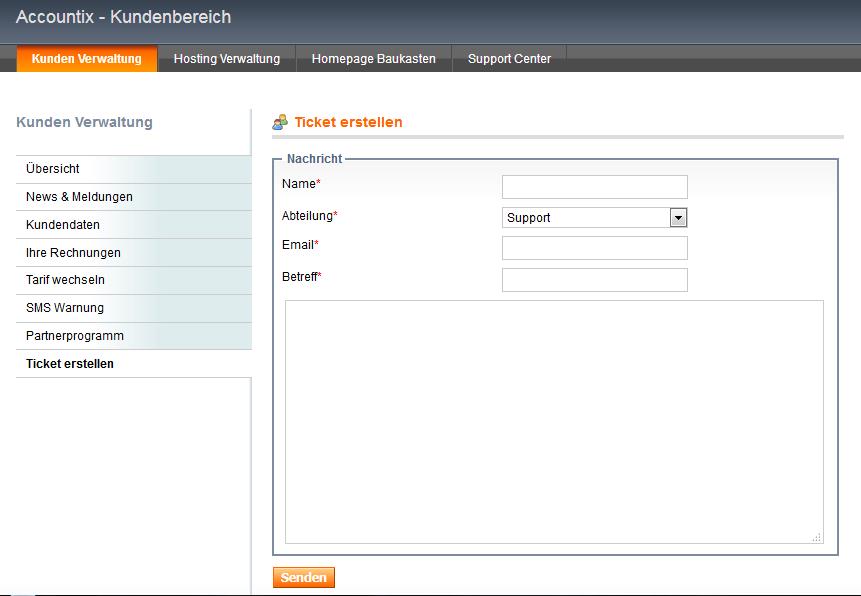Screen dimensions: 861x596
Task: Select the Kunden Verwaltung tab
Action: click(86, 59)
